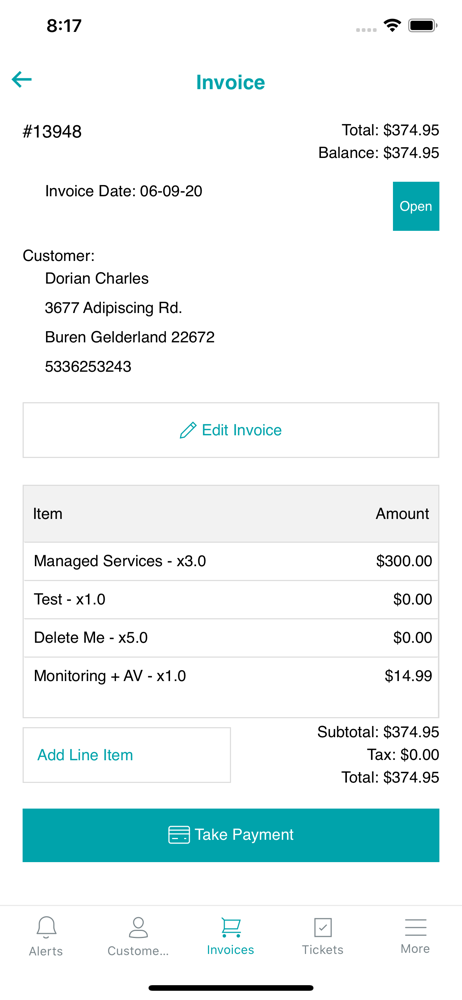Image resolution: width=462 pixels, height=1000 pixels.
Task: Tap the Take Payment button
Action: click(231, 835)
